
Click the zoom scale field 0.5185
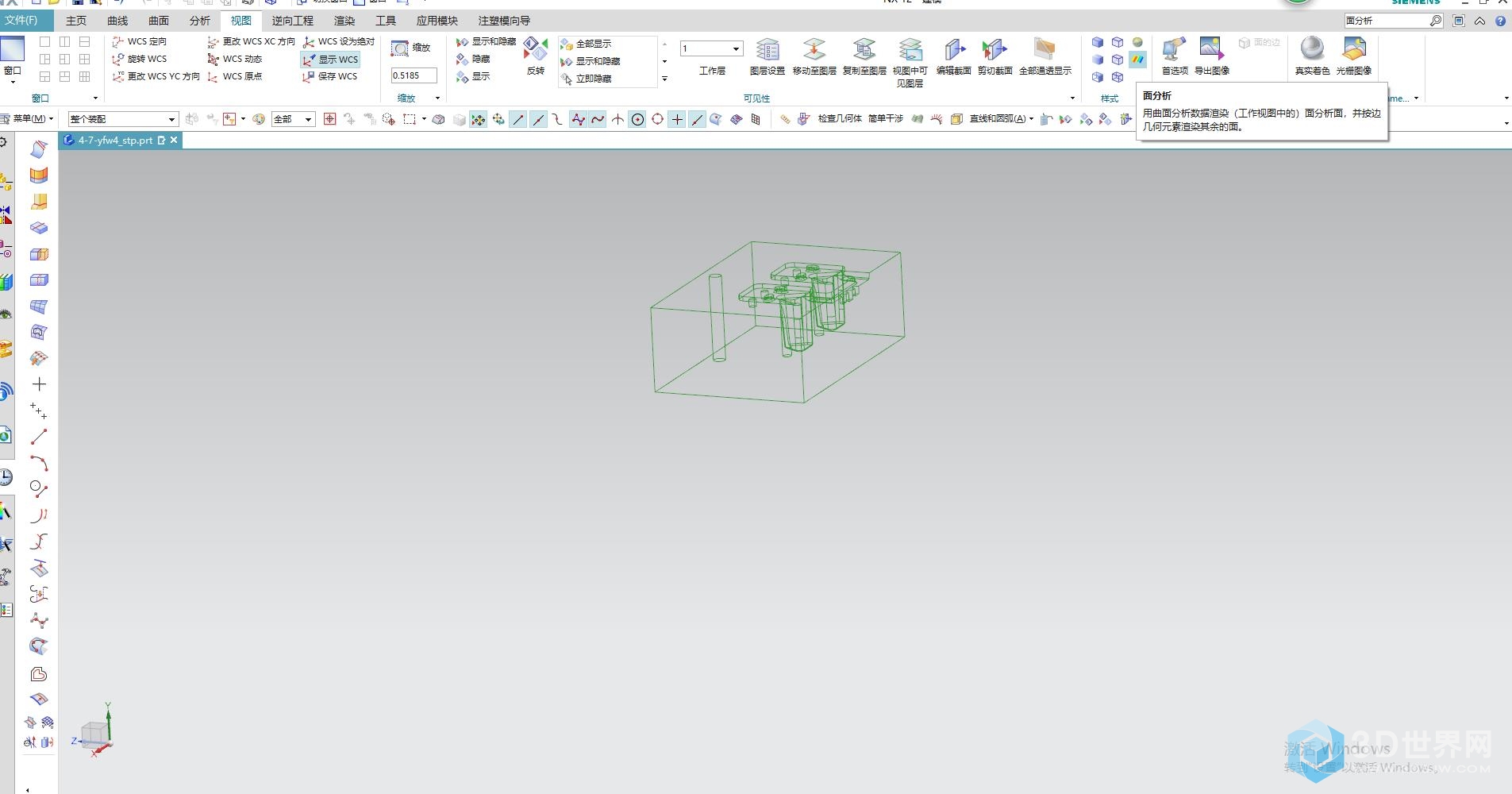[x=414, y=75]
